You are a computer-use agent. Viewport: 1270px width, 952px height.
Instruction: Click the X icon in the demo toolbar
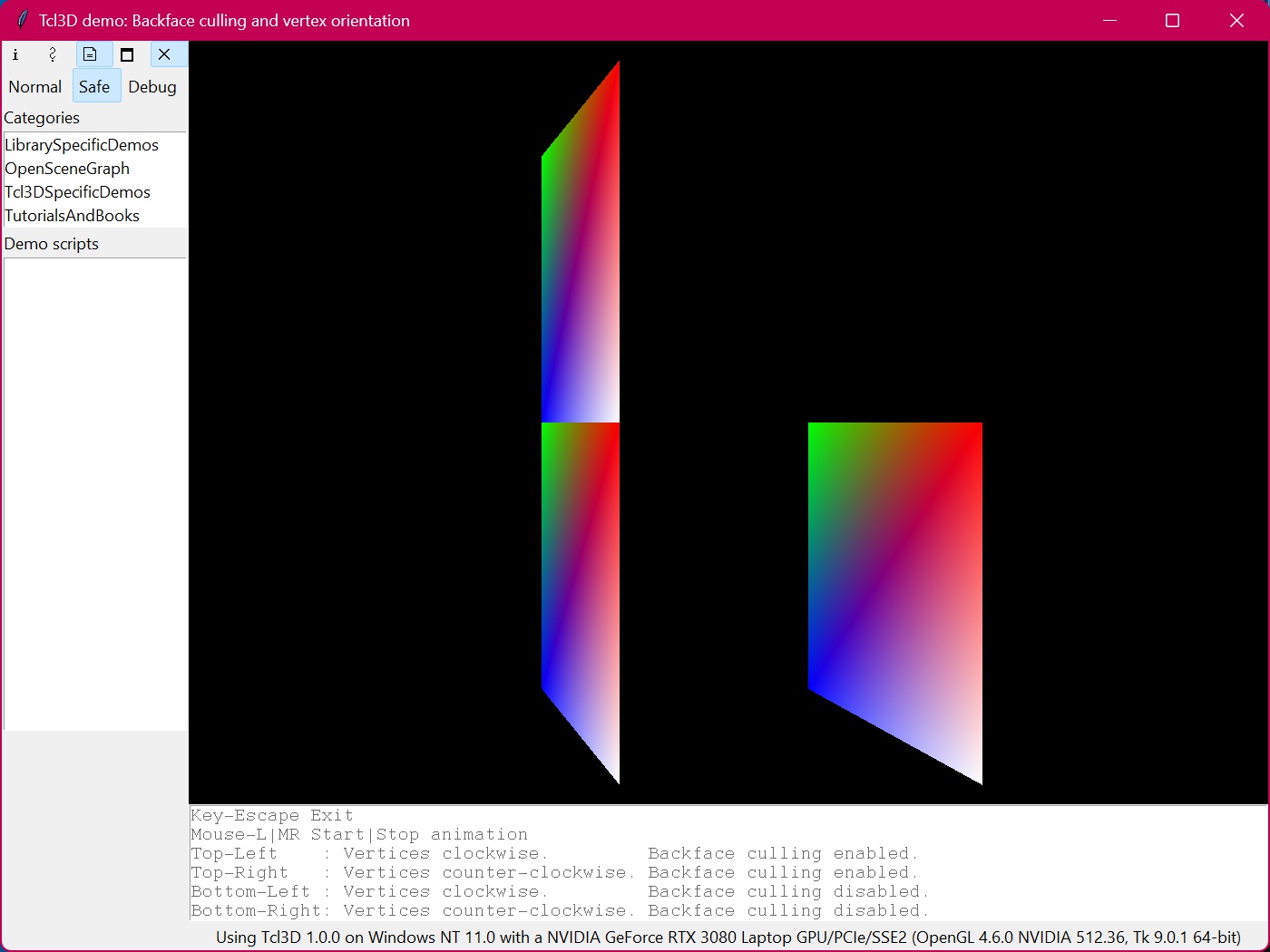pos(164,54)
